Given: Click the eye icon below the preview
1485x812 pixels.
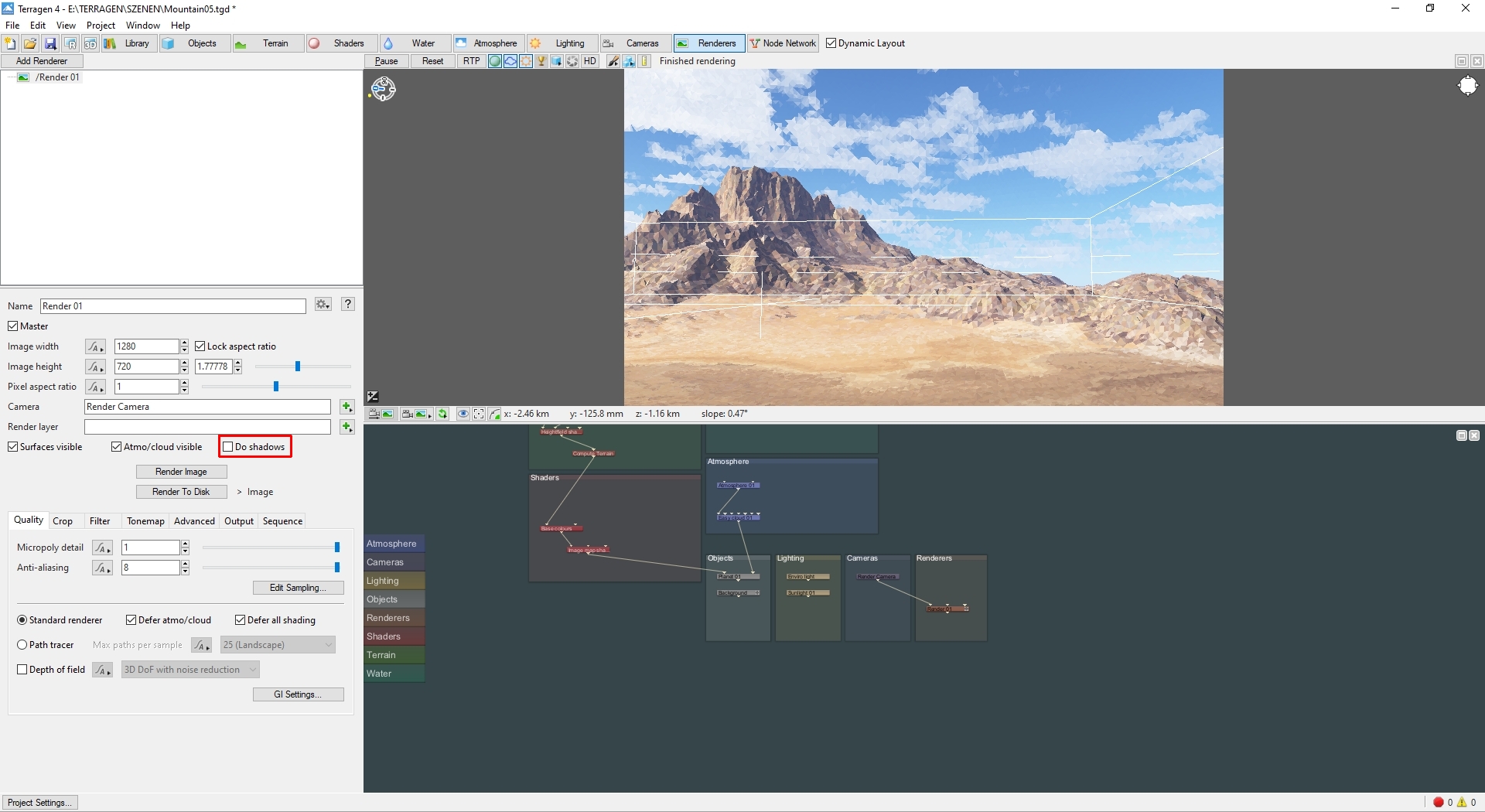Looking at the screenshot, I should [463, 414].
